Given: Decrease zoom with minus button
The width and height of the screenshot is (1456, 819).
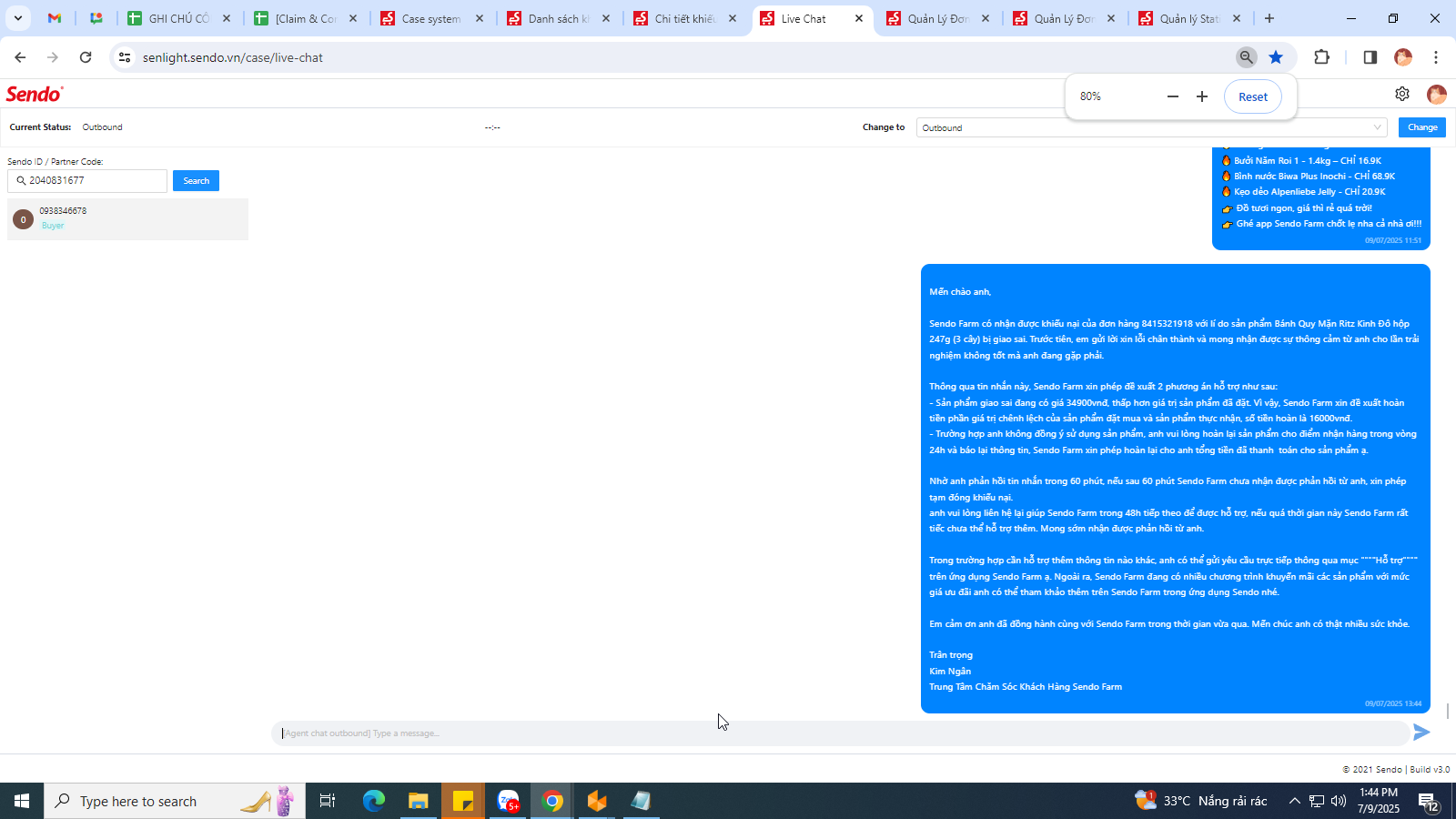Looking at the screenshot, I should coord(1173,96).
